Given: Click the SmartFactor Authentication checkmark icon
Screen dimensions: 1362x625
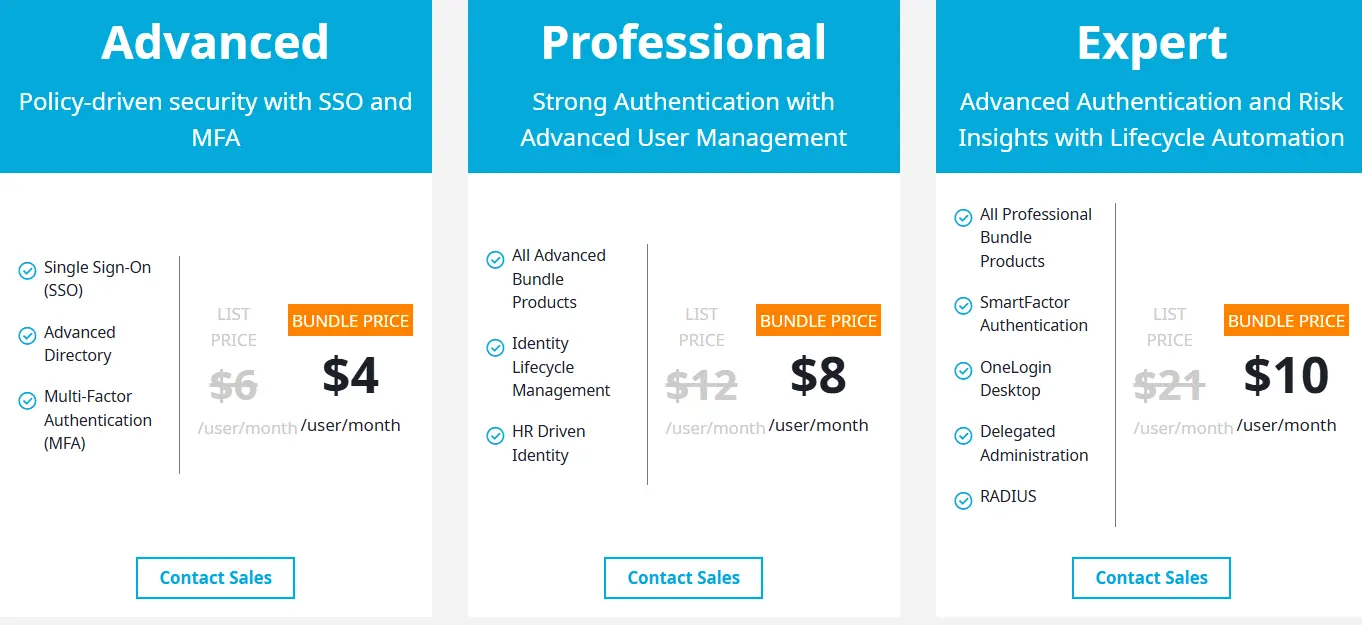Looking at the screenshot, I should [963, 306].
